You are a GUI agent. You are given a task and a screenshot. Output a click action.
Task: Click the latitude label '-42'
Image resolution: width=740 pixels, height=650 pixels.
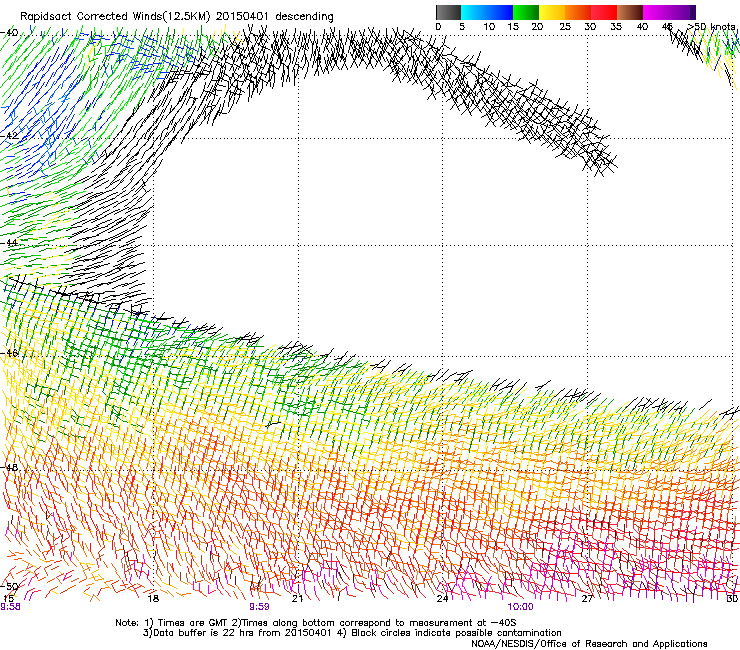9,135
